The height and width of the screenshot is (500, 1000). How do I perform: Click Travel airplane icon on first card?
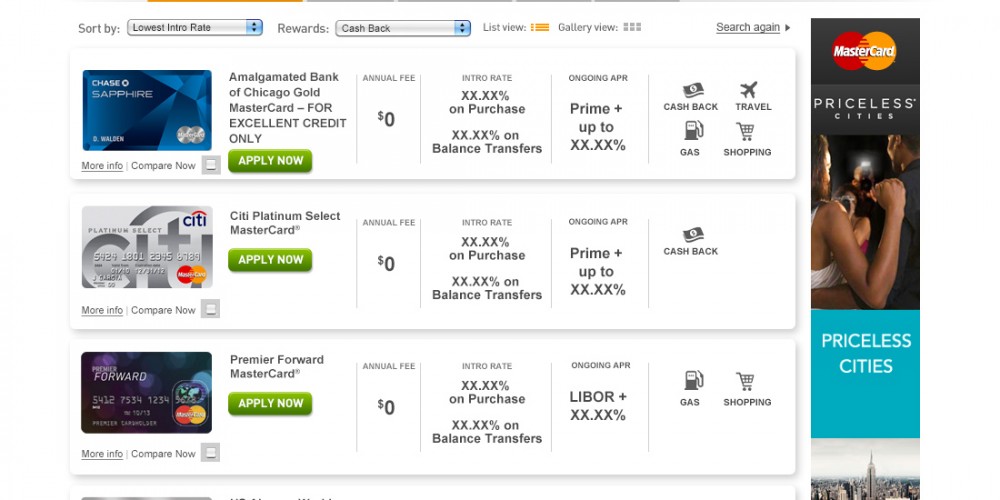click(x=749, y=90)
